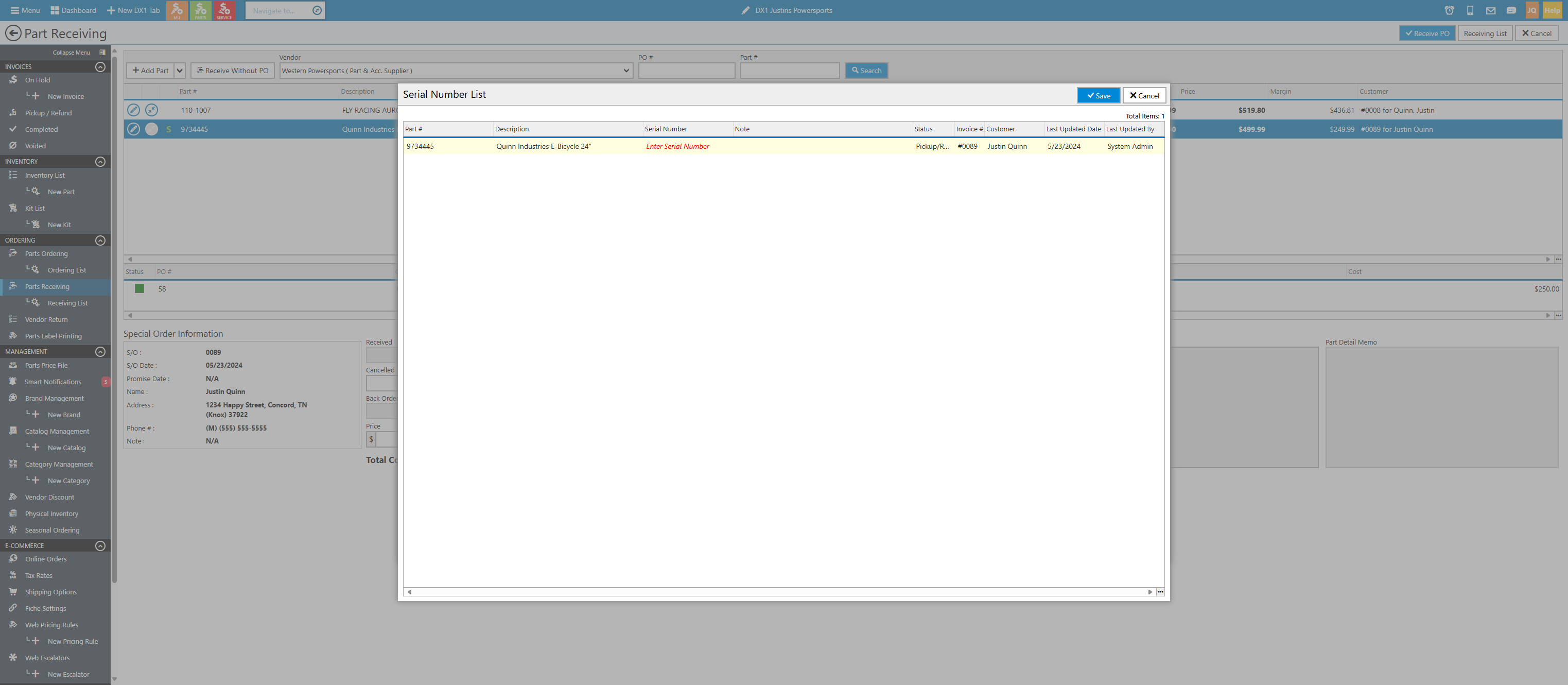Collapse the MANAGEMENT sidebar section
Screen dimensions: 1568x685
click(x=100, y=352)
